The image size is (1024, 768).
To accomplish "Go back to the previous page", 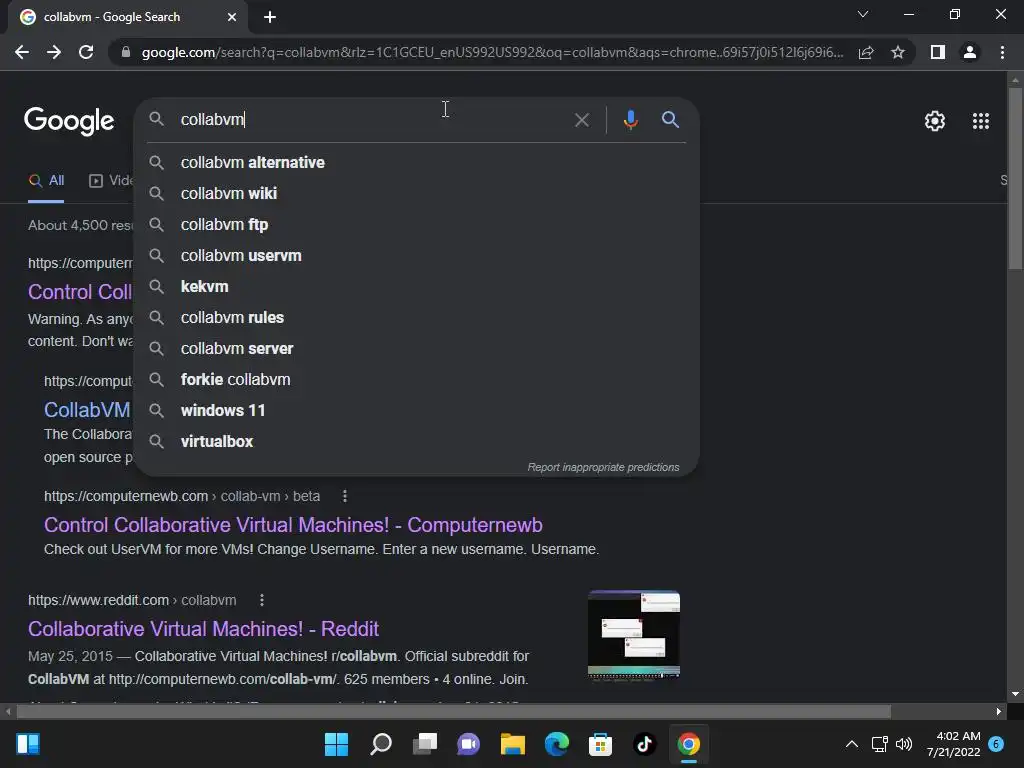I will click(22, 52).
